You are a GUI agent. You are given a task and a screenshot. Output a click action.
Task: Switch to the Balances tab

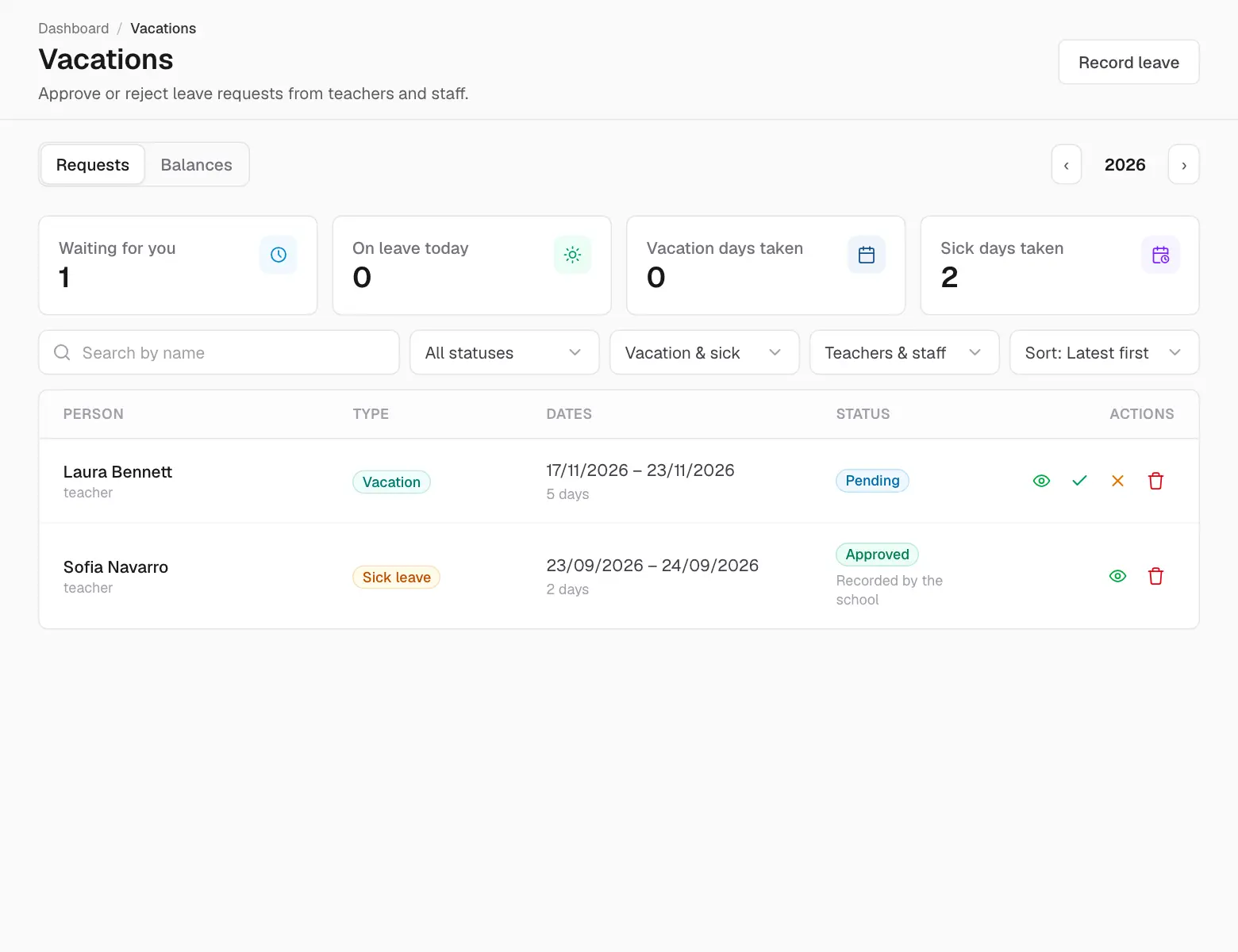(197, 165)
